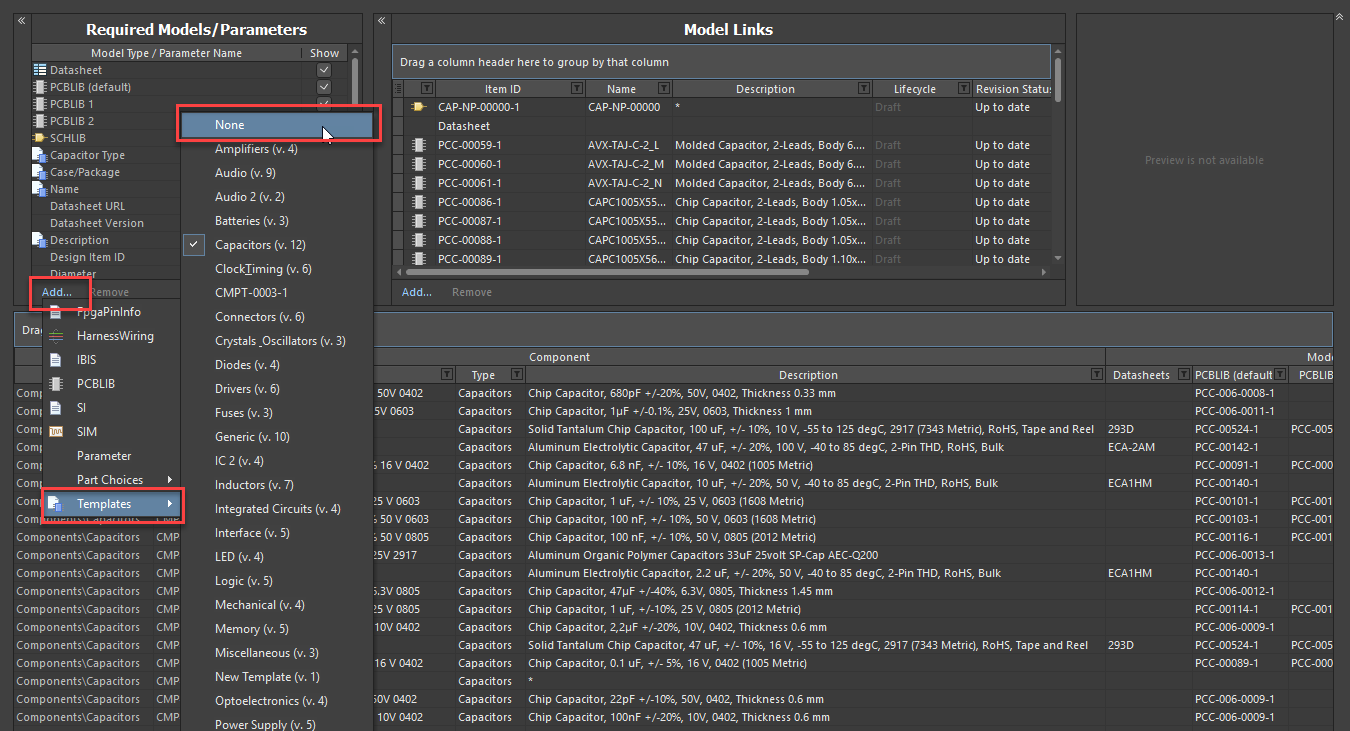Choose the Inductors (v. 7) template

pyautogui.click(x=277, y=485)
